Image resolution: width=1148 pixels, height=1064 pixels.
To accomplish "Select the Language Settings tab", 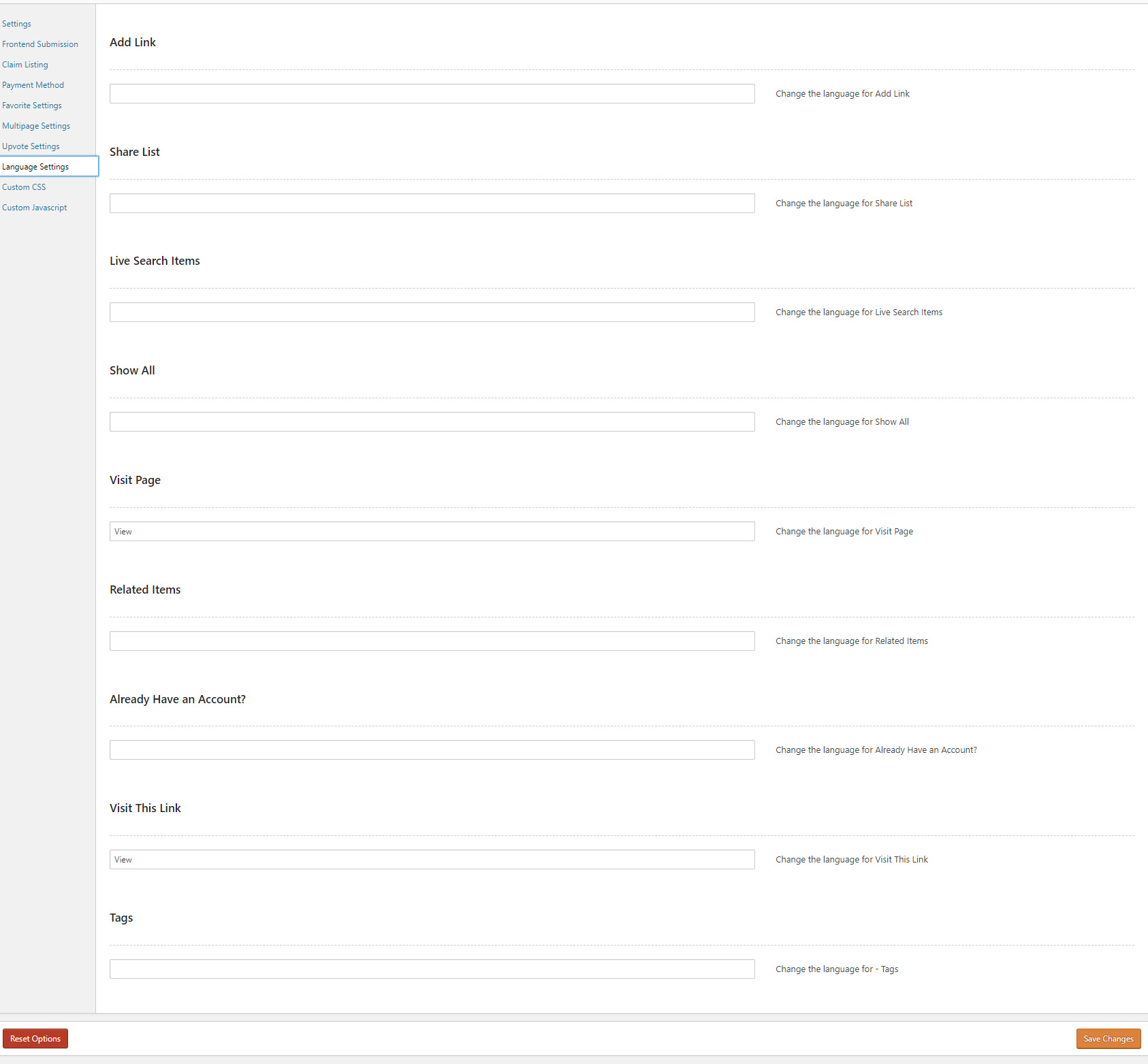I will (x=35, y=167).
